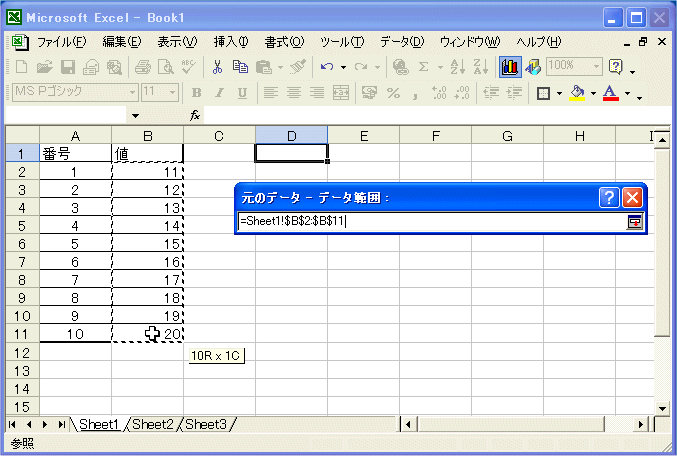Open the font size dropdown
The width and height of the screenshot is (677, 456).
(173, 92)
